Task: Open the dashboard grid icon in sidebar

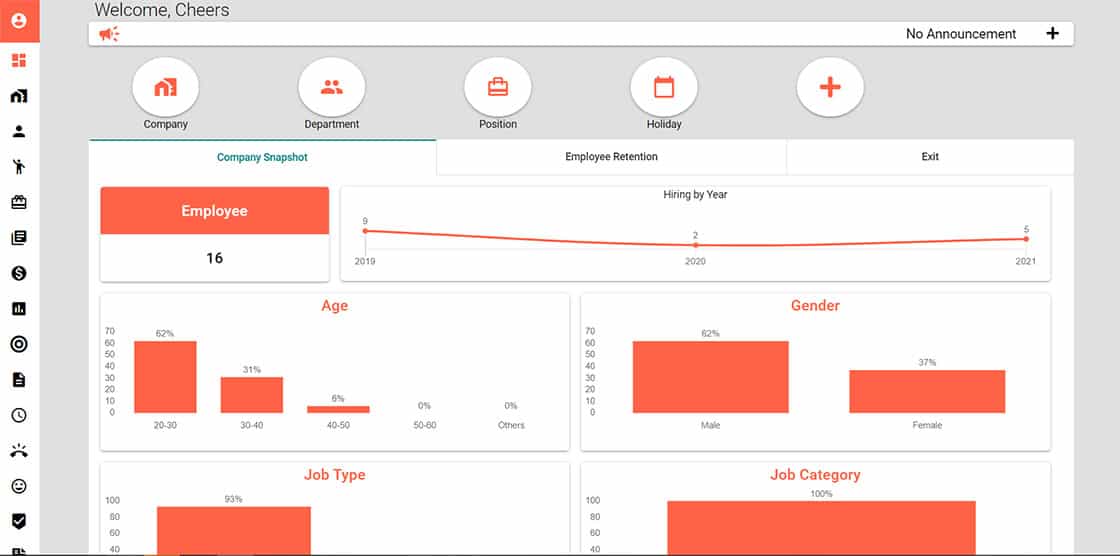Action: point(19,60)
